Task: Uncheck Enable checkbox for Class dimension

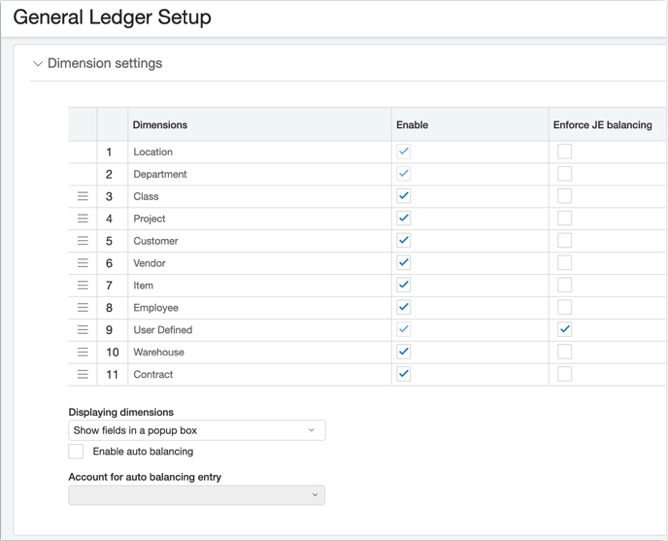Action: 404,197
